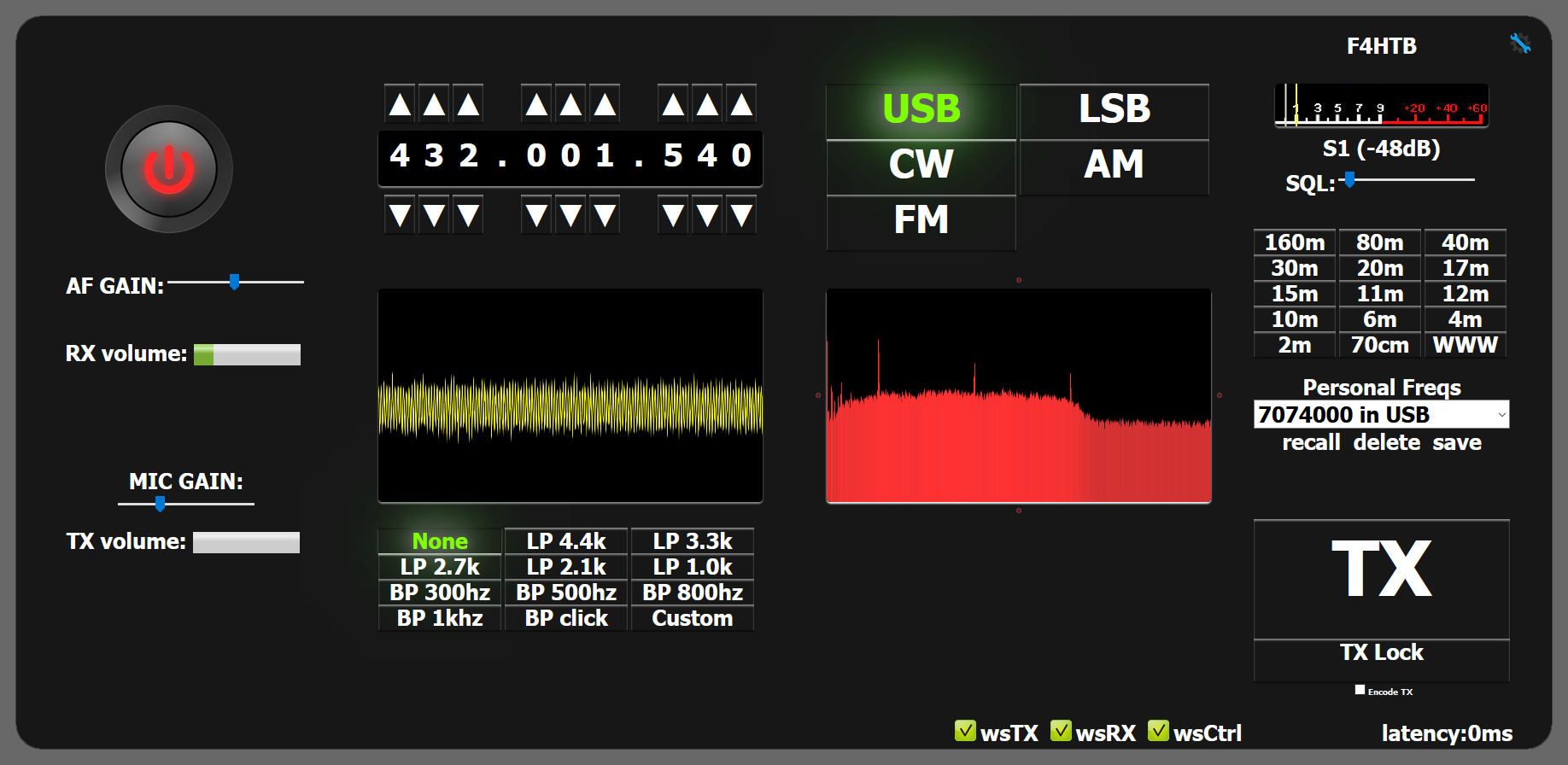This screenshot has width=1568, height=765.
Task: Toggle the wsTX checkbox
Action: coord(965,731)
